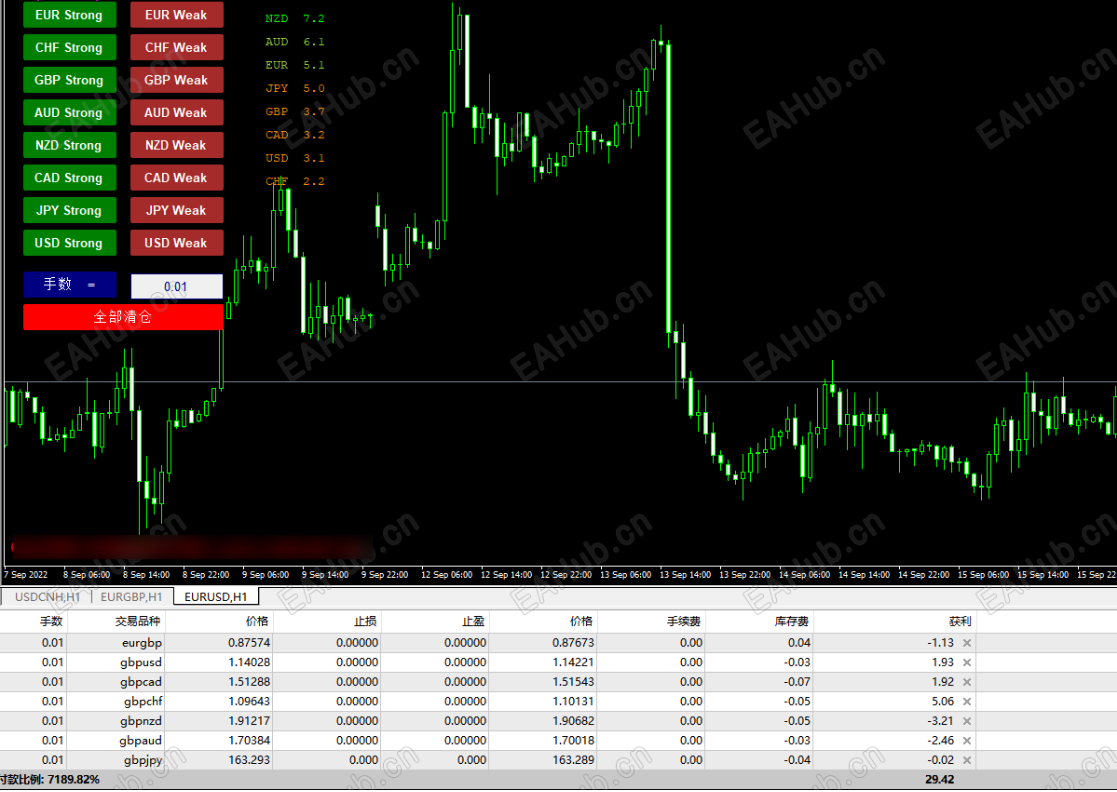Click the profit value -3.21
Image resolution: width=1117 pixels, height=792 pixels.
(x=940, y=721)
